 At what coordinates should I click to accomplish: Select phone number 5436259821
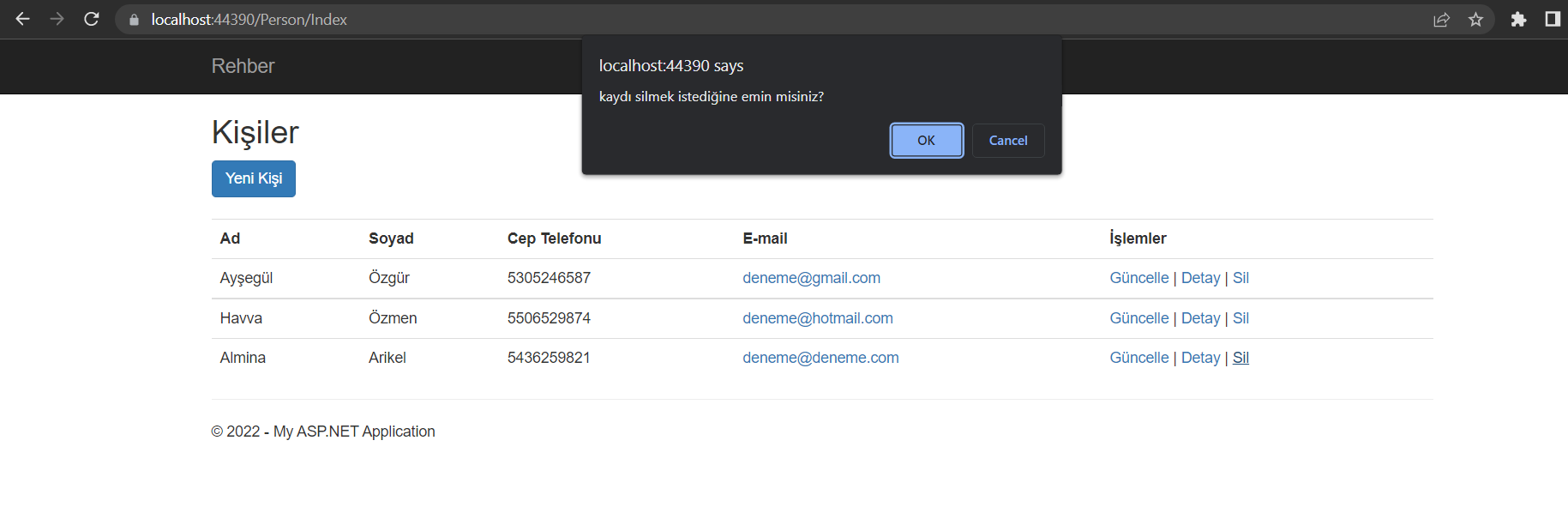pyautogui.click(x=549, y=358)
